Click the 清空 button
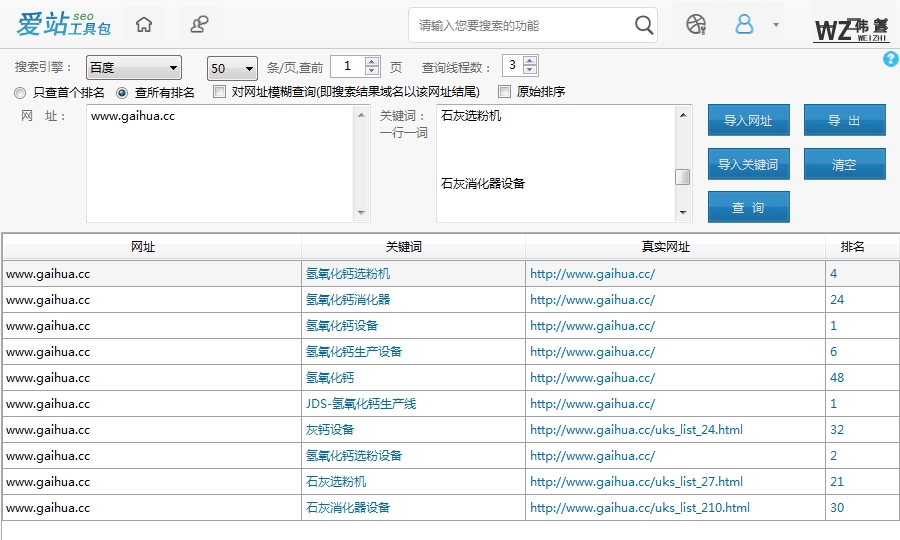Screen dimensions: 900x540 (x=844, y=164)
